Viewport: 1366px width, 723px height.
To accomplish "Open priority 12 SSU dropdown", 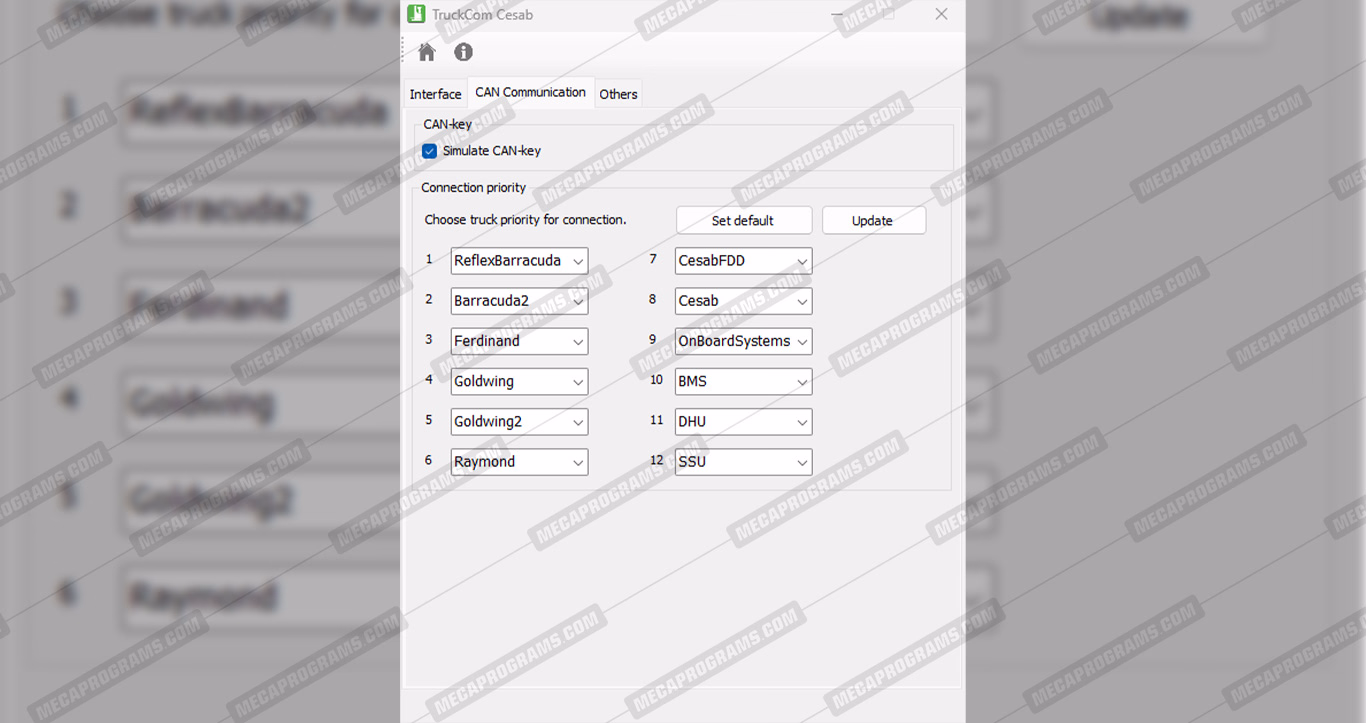I will click(743, 462).
